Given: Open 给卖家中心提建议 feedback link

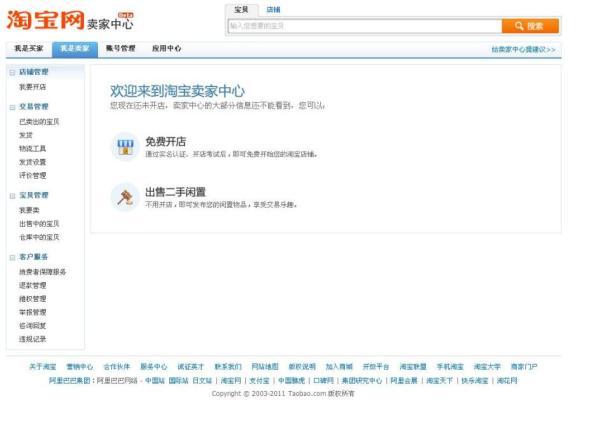Looking at the screenshot, I should click(523, 50).
